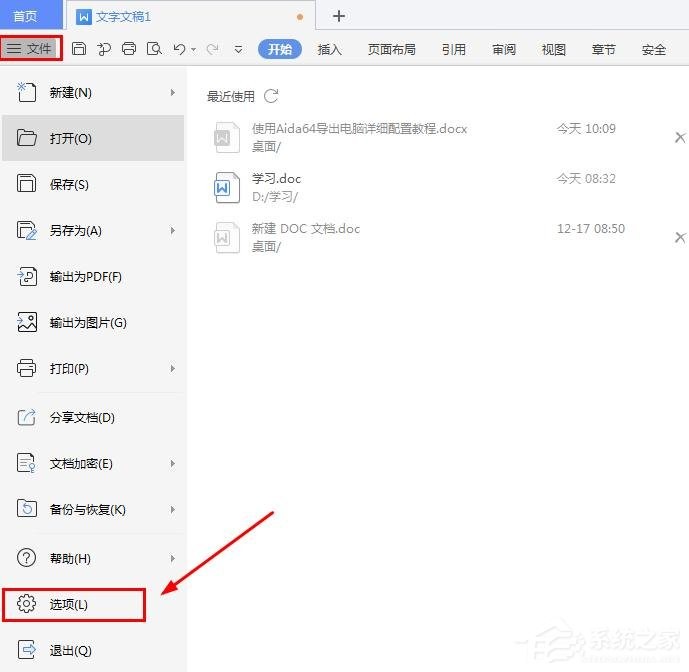This screenshot has height=672, width=689.
Task: Open the 文件 menu button
Action: 31,48
